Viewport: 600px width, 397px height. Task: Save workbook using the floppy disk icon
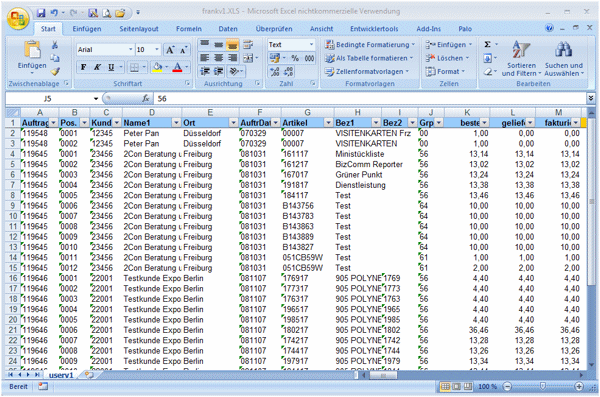41,13
